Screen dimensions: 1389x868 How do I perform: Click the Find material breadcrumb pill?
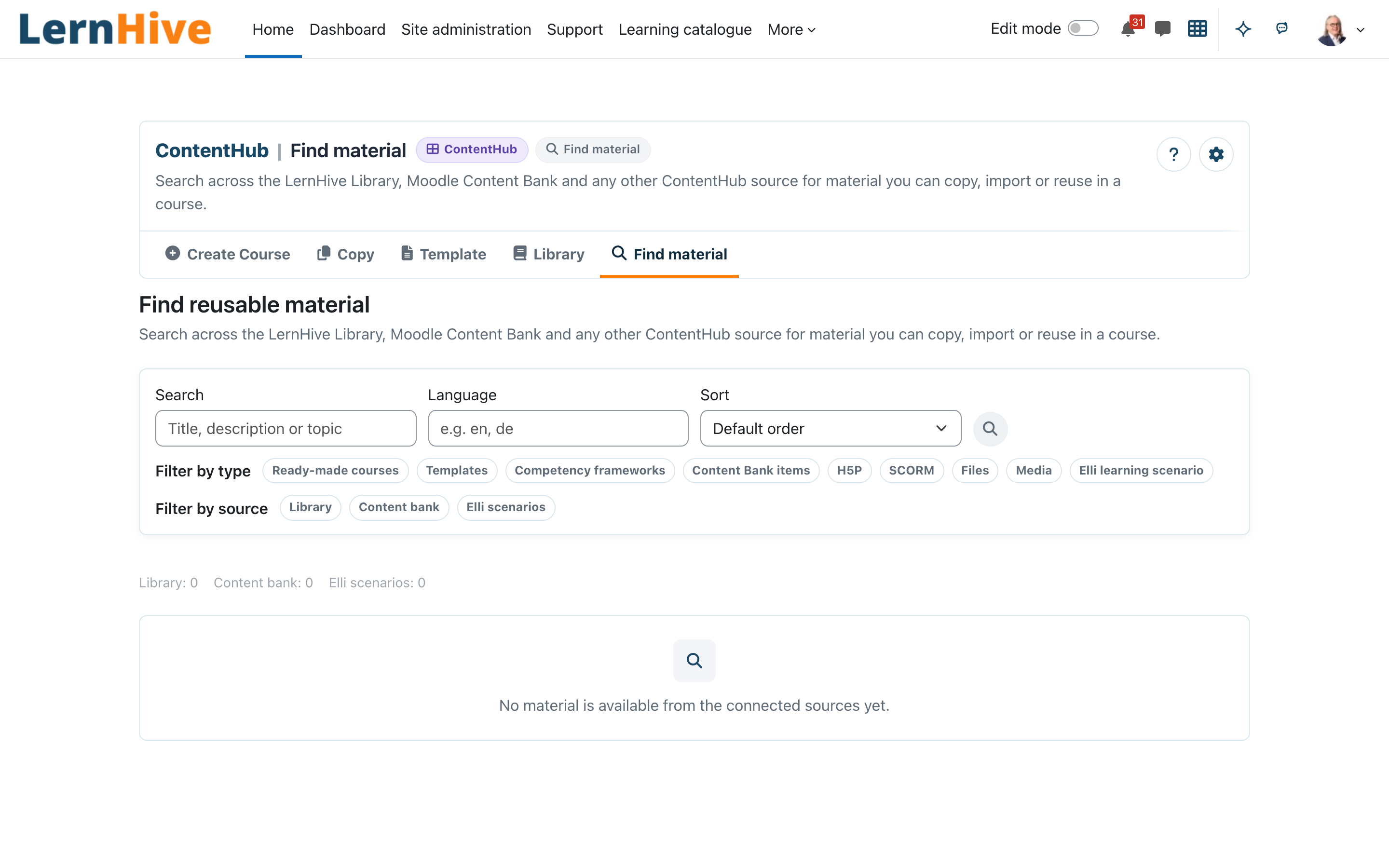click(x=593, y=150)
